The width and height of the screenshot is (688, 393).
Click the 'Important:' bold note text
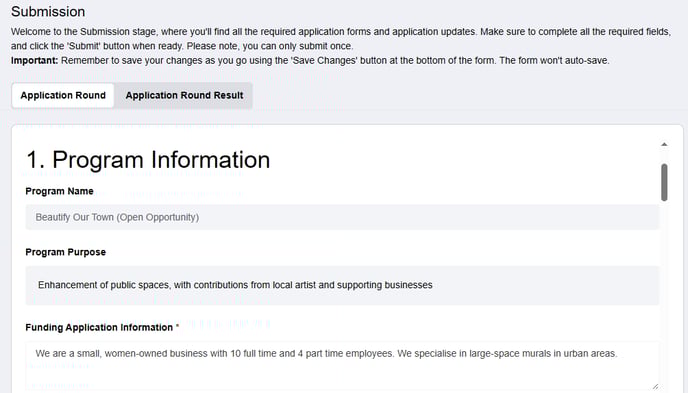[x=34, y=61]
